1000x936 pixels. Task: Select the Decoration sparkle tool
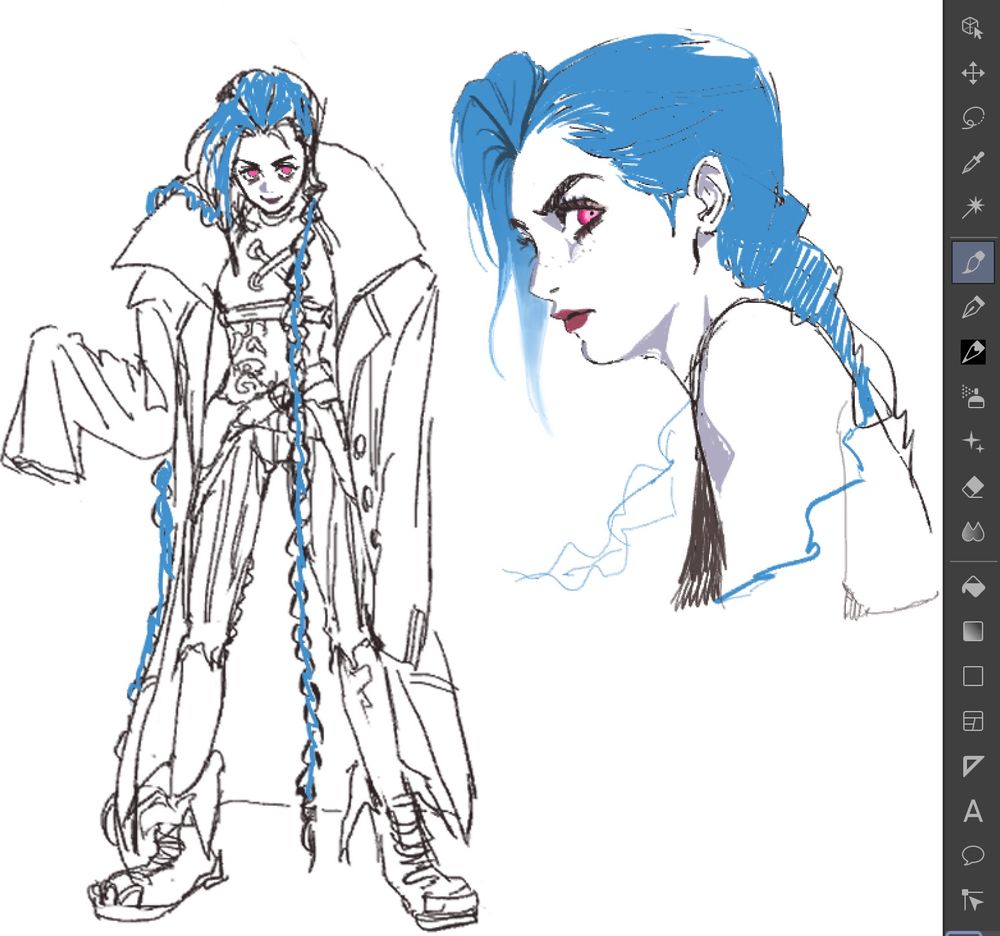pos(972,442)
